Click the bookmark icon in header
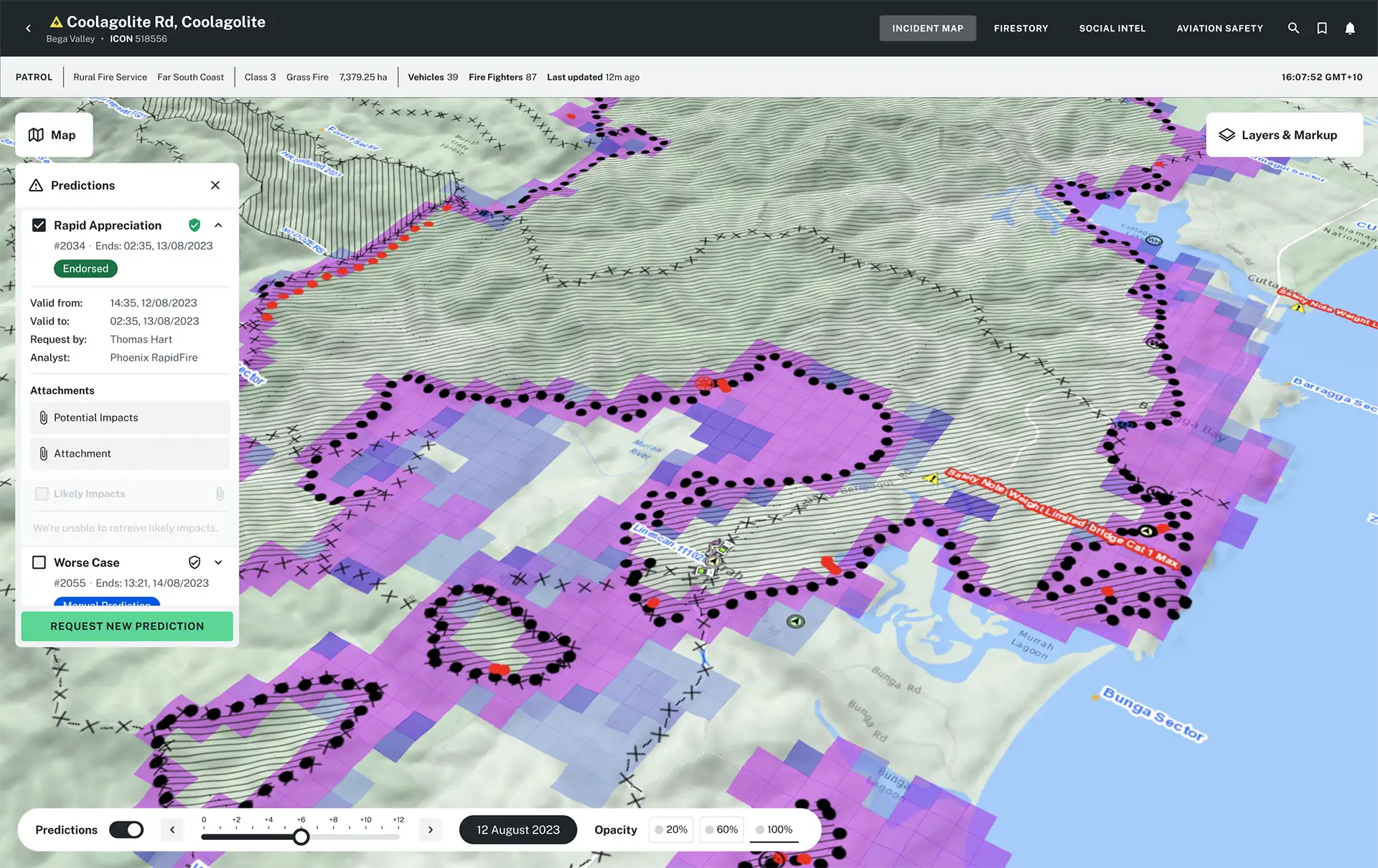 (1322, 28)
